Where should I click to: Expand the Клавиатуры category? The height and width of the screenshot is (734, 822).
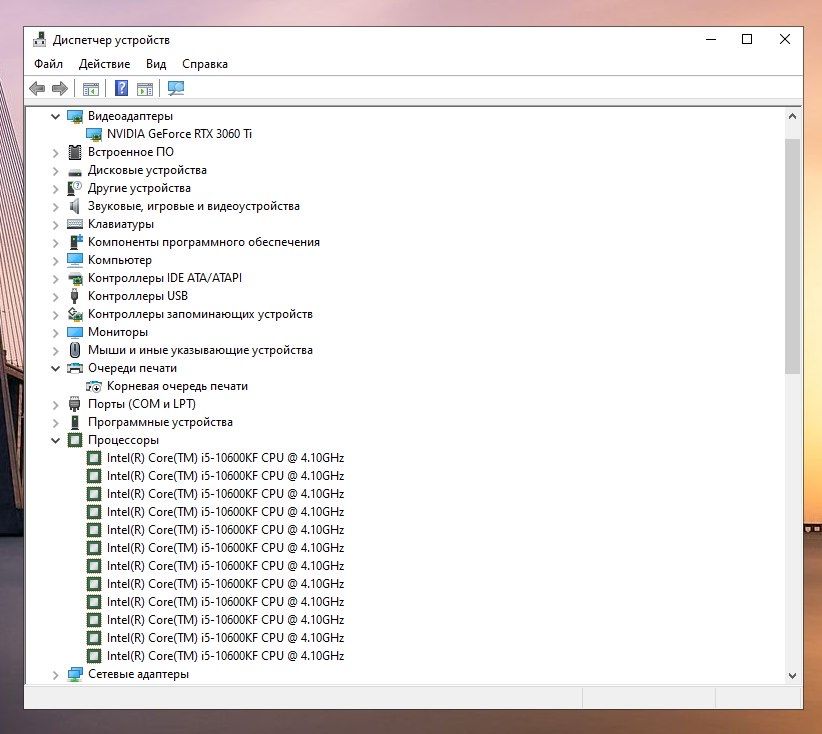pos(56,224)
